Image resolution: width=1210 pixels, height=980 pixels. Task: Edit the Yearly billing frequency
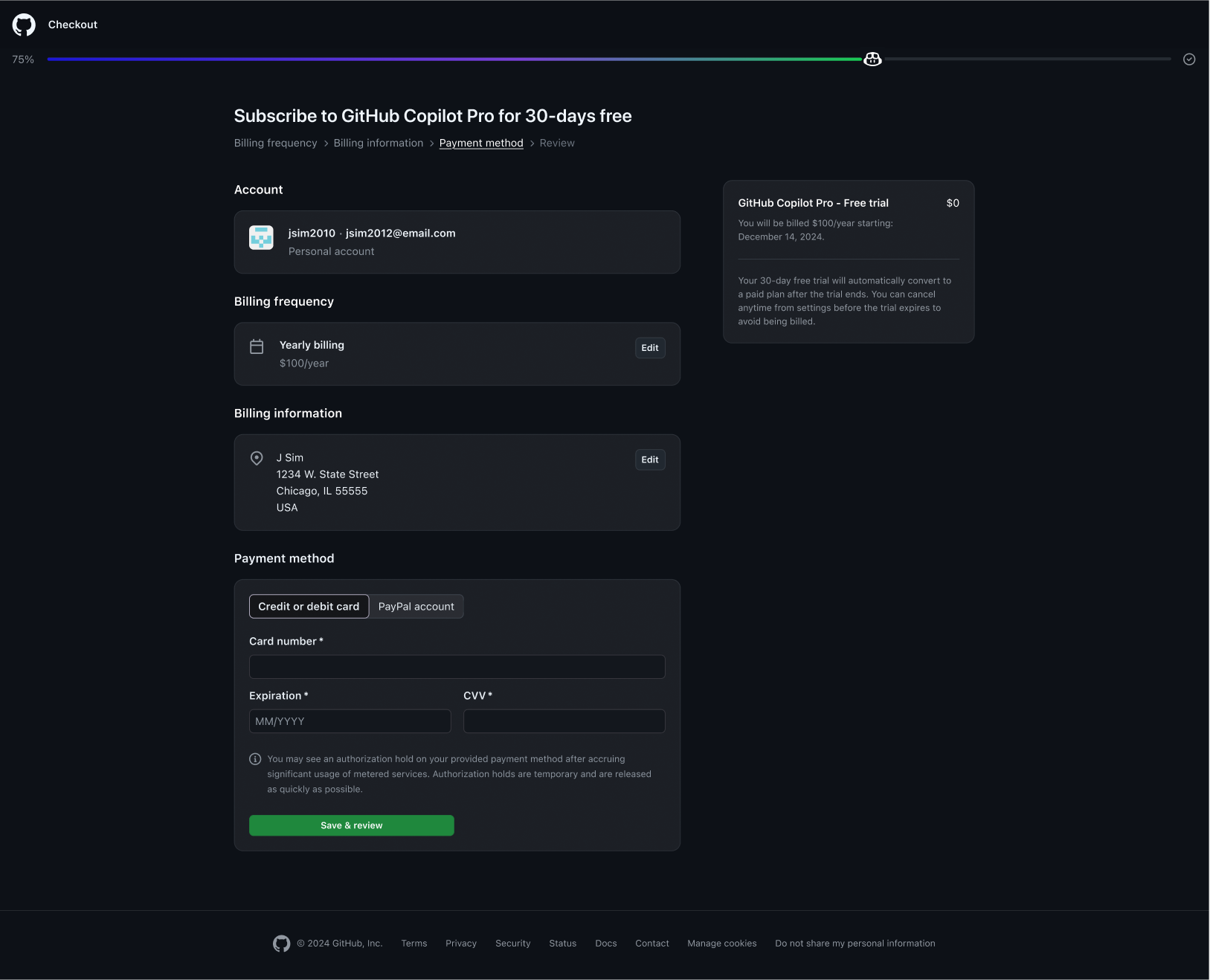pos(649,348)
